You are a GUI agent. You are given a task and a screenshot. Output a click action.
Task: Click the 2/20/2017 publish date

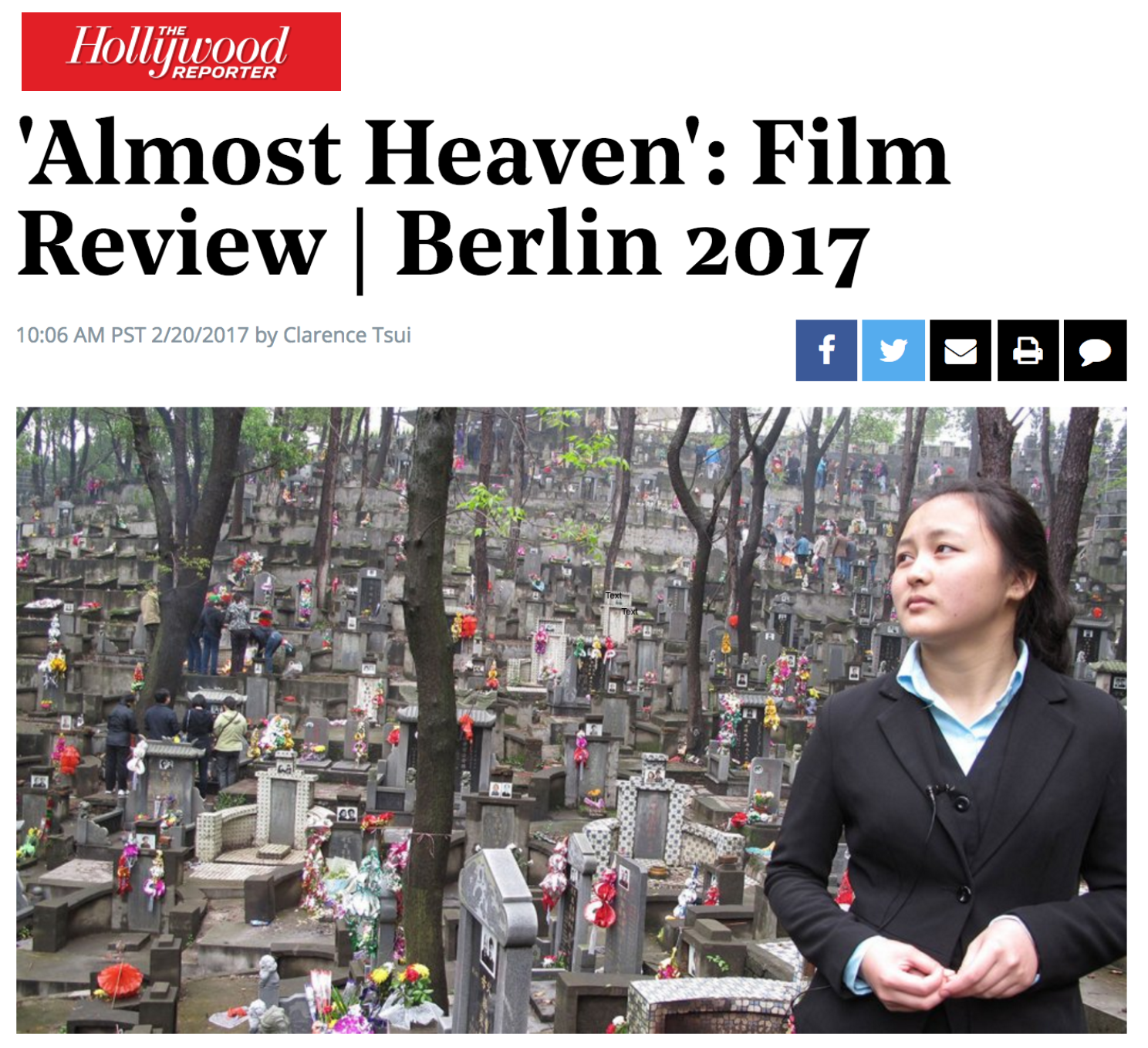(200, 336)
